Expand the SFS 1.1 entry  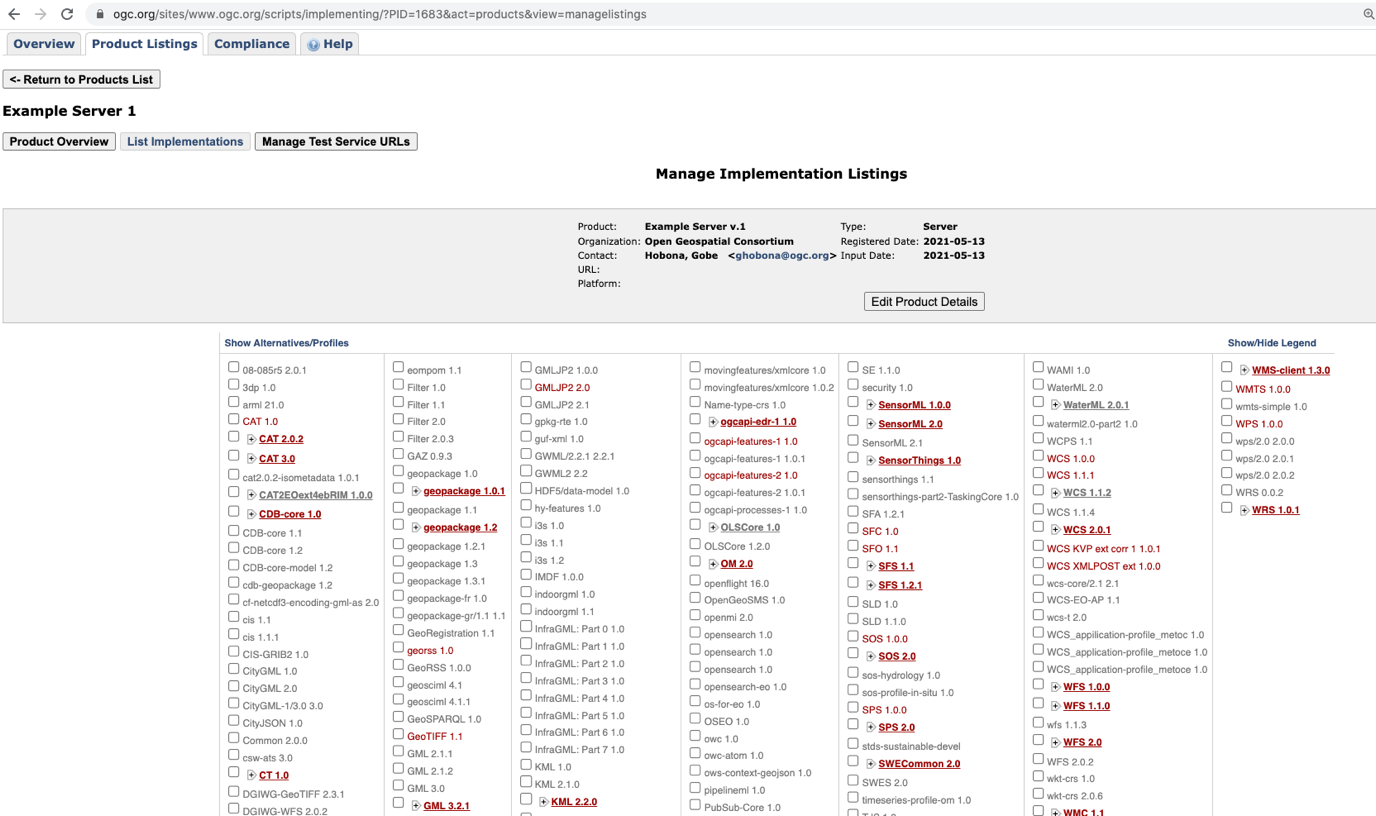[x=871, y=566]
